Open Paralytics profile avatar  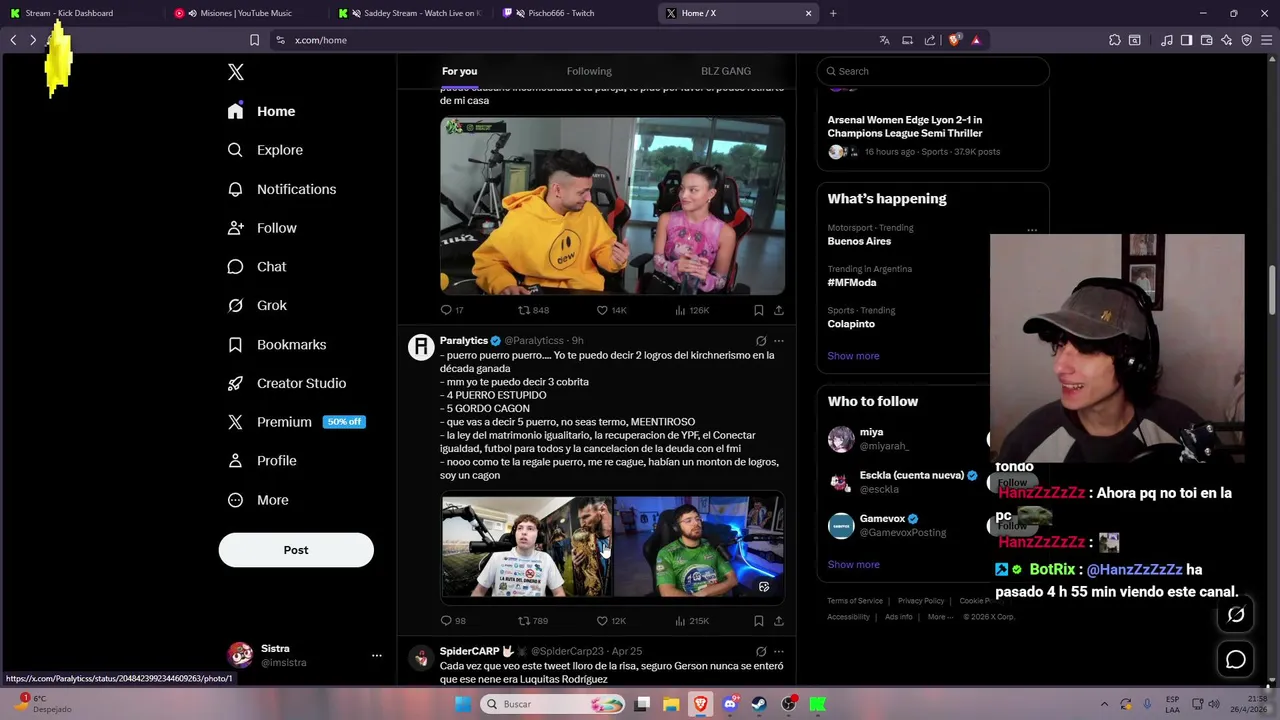421,347
